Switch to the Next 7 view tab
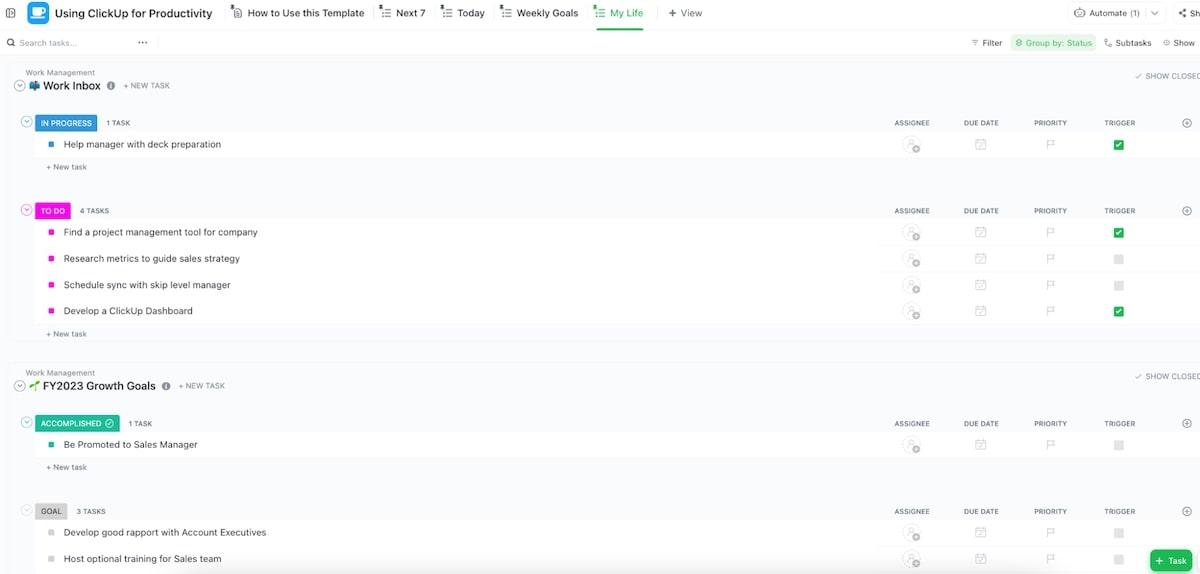The image size is (1200, 574). point(403,13)
